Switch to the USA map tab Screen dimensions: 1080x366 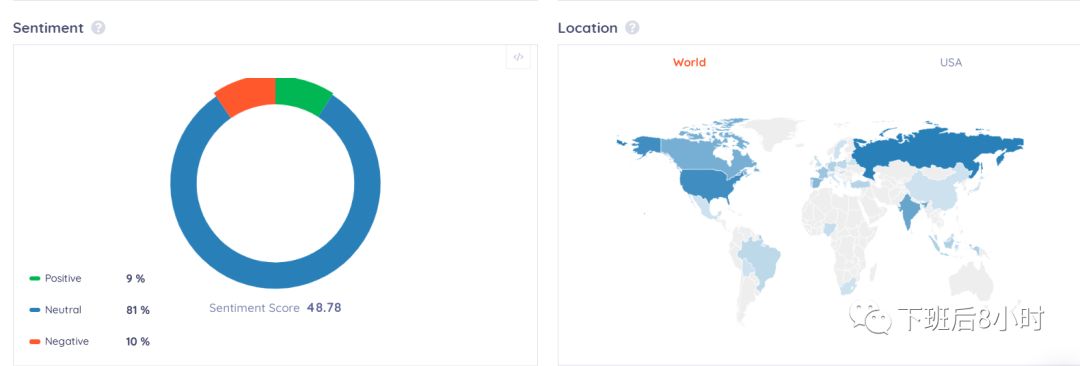[951, 62]
